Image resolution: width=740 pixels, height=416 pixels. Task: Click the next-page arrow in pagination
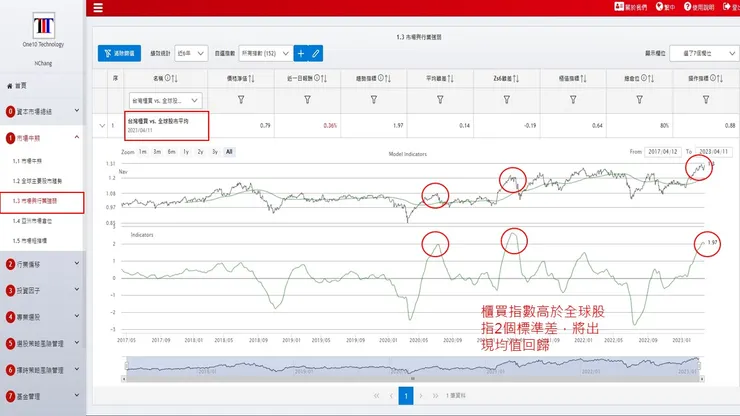(420, 396)
